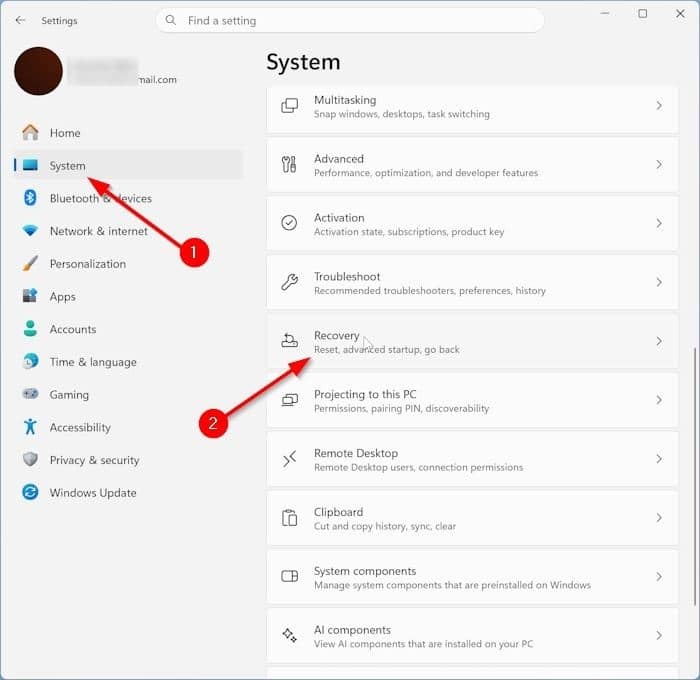Click the Find a setting search box

pos(350,21)
